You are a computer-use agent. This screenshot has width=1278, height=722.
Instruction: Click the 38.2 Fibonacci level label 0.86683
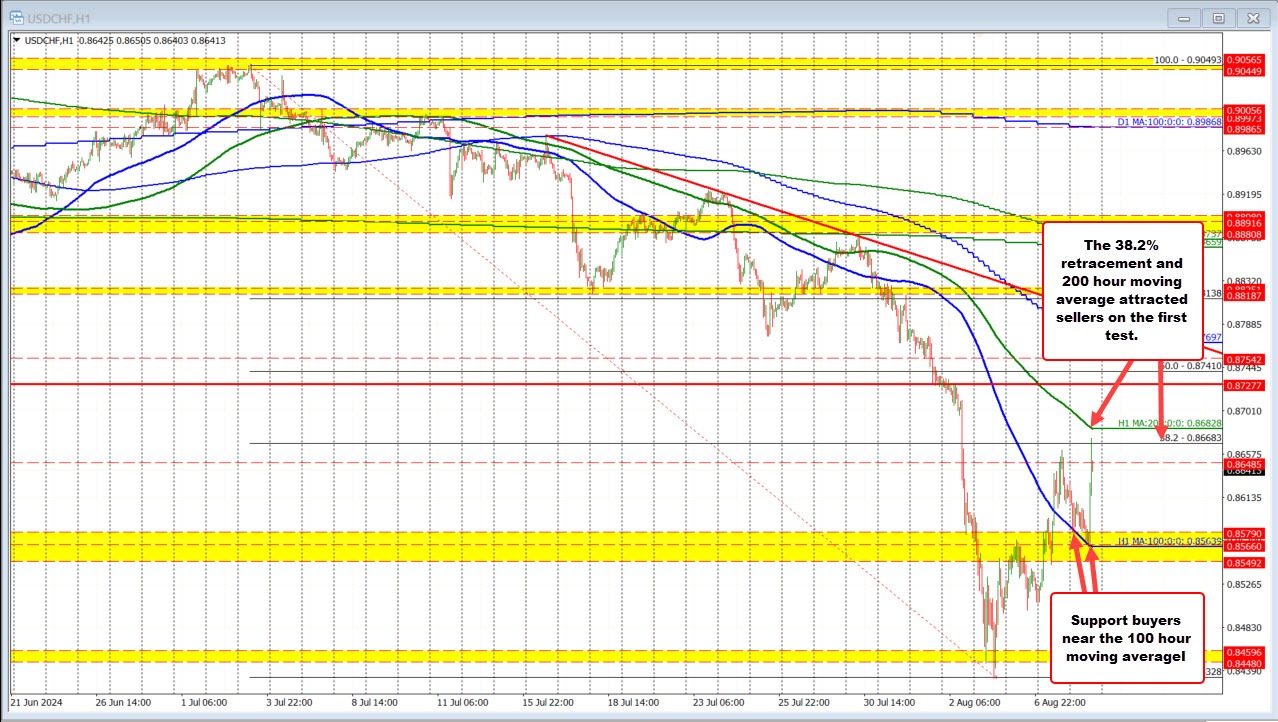click(x=1190, y=438)
